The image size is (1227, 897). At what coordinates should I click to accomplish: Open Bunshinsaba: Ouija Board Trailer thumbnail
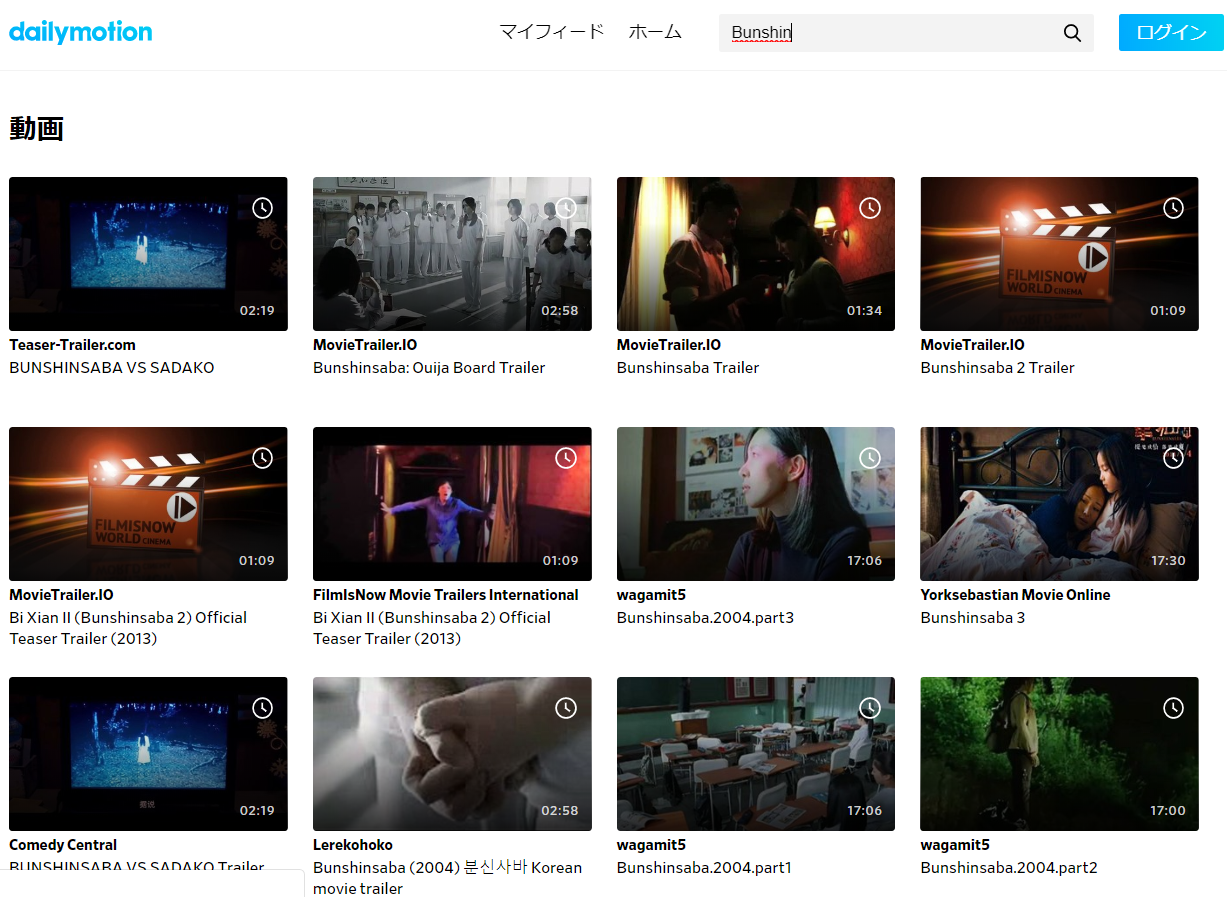point(452,254)
